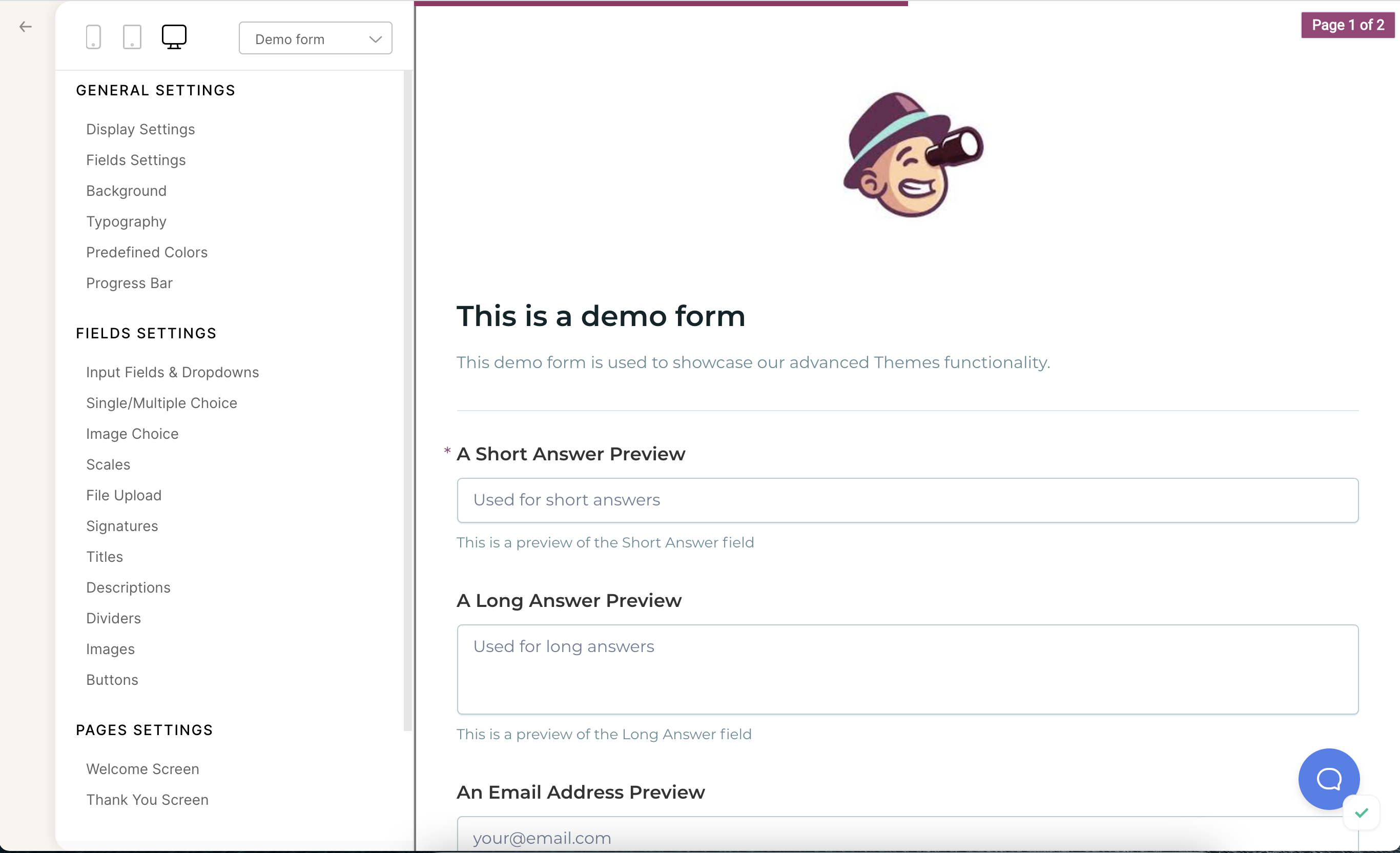Click the long answer text area
This screenshot has width=1400, height=853.
click(908, 669)
